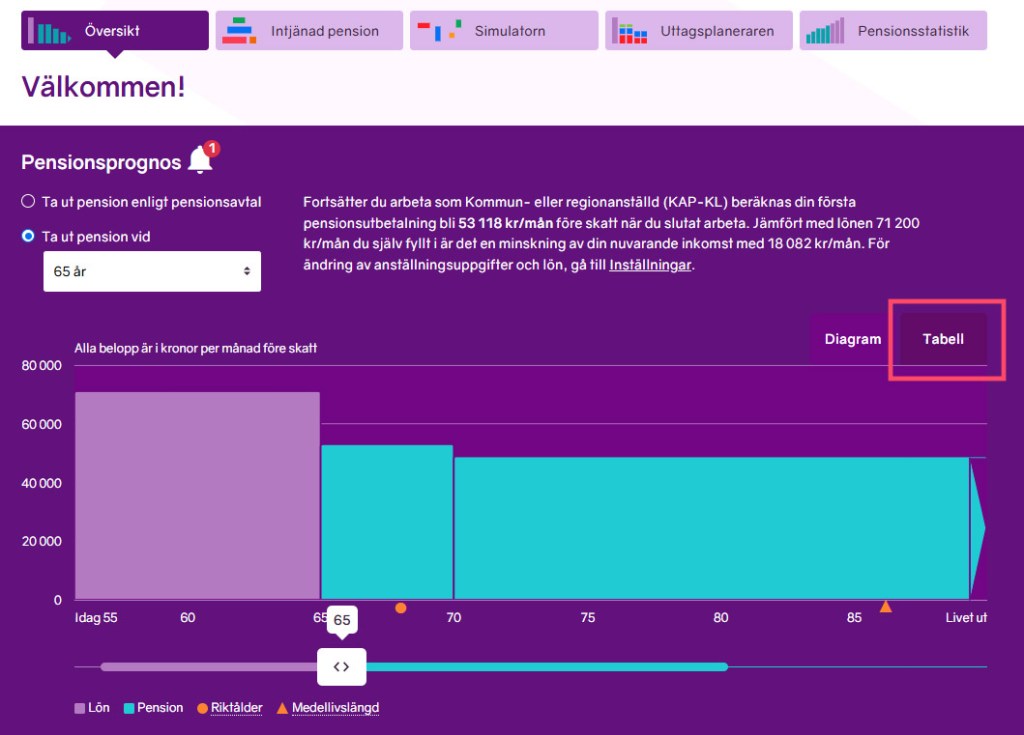1024x735 pixels.
Task: Click the pension age slider handle
Action: point(341,667)
